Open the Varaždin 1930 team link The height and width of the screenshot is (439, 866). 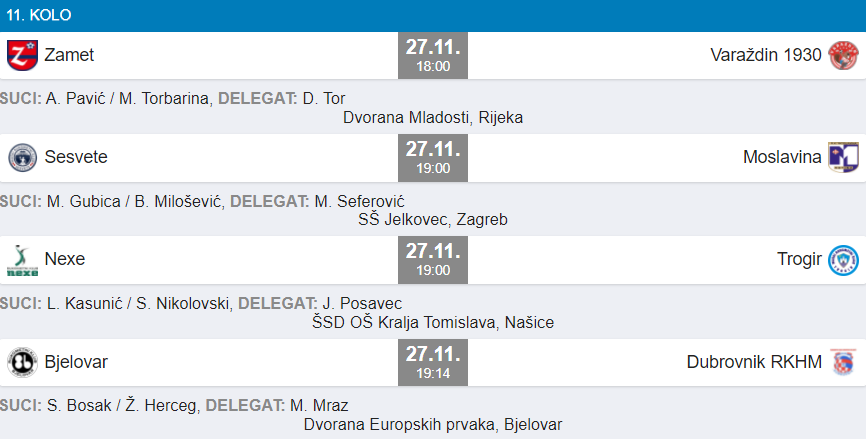click(x=766, y=55)
